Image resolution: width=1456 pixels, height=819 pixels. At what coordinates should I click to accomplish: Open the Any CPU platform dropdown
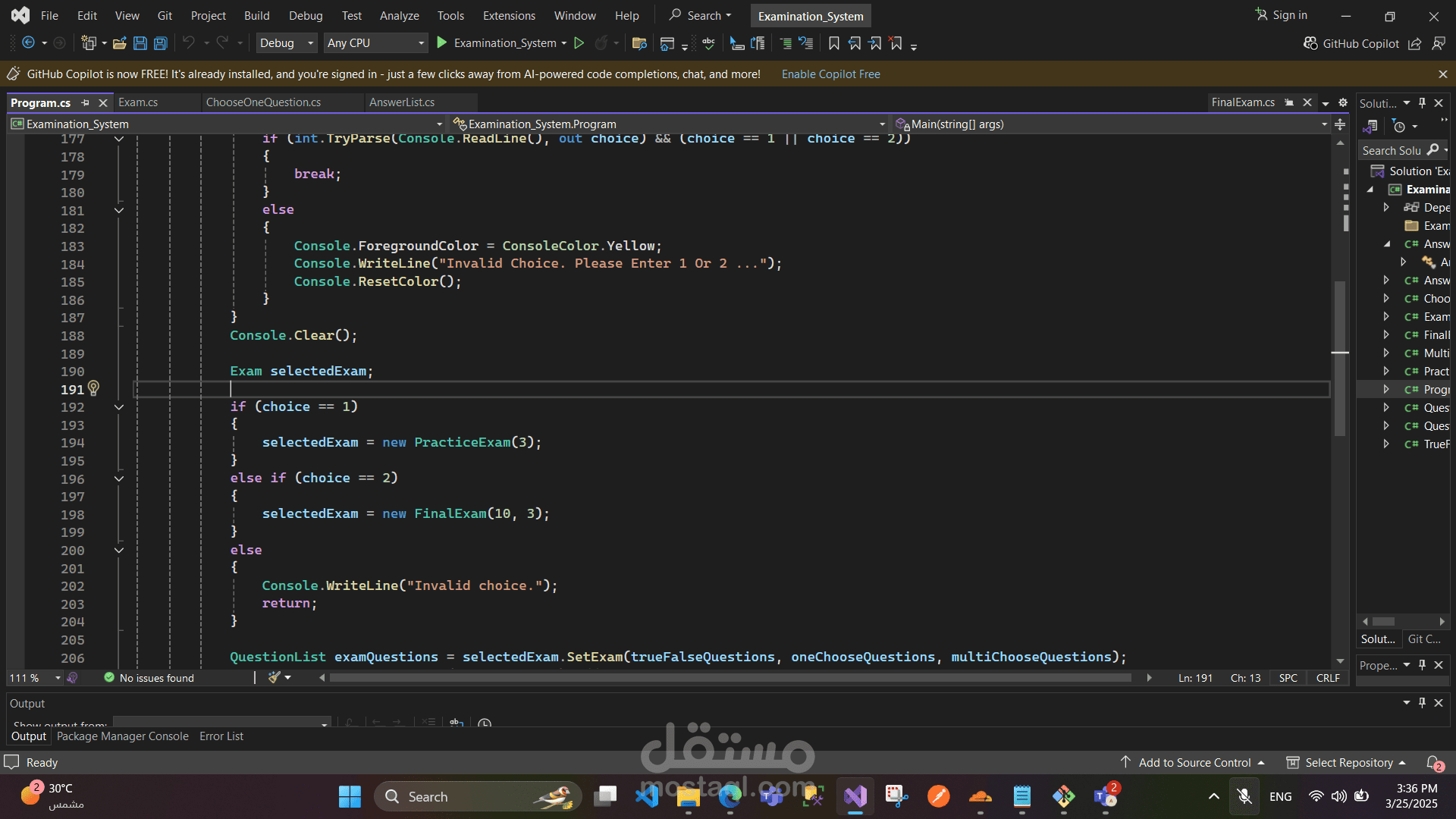click(x=375, y=43)
